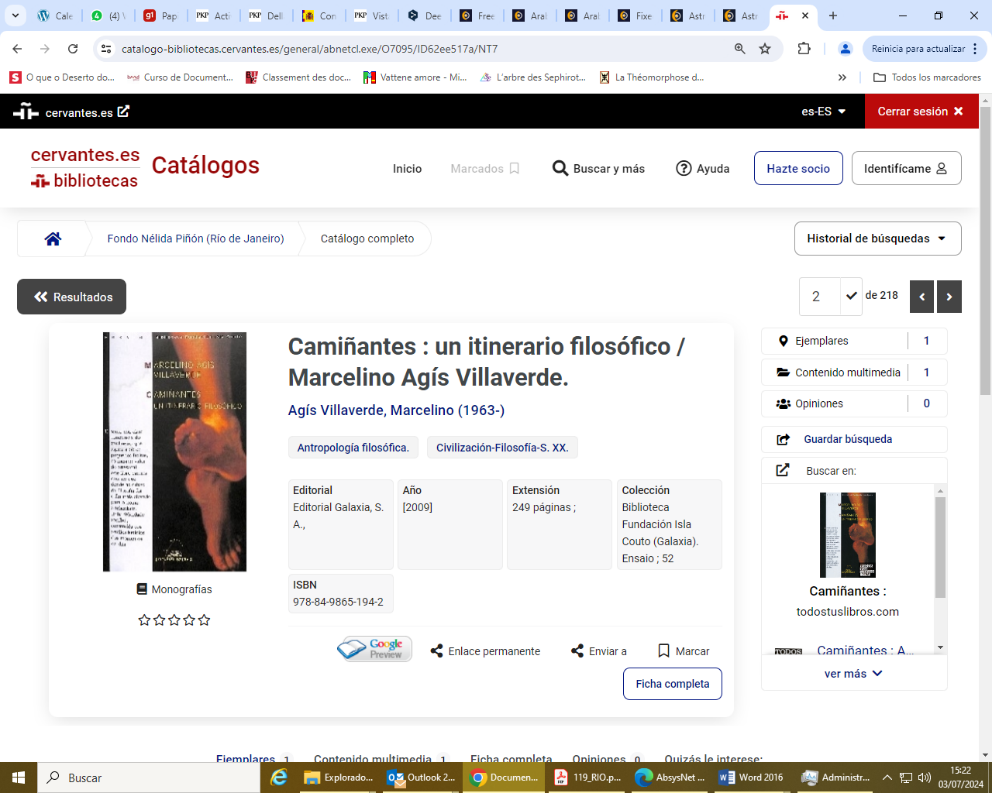Select Inicio in the navigation menu
This screenshot has width=992, height=793.
(x=407, y=168)
